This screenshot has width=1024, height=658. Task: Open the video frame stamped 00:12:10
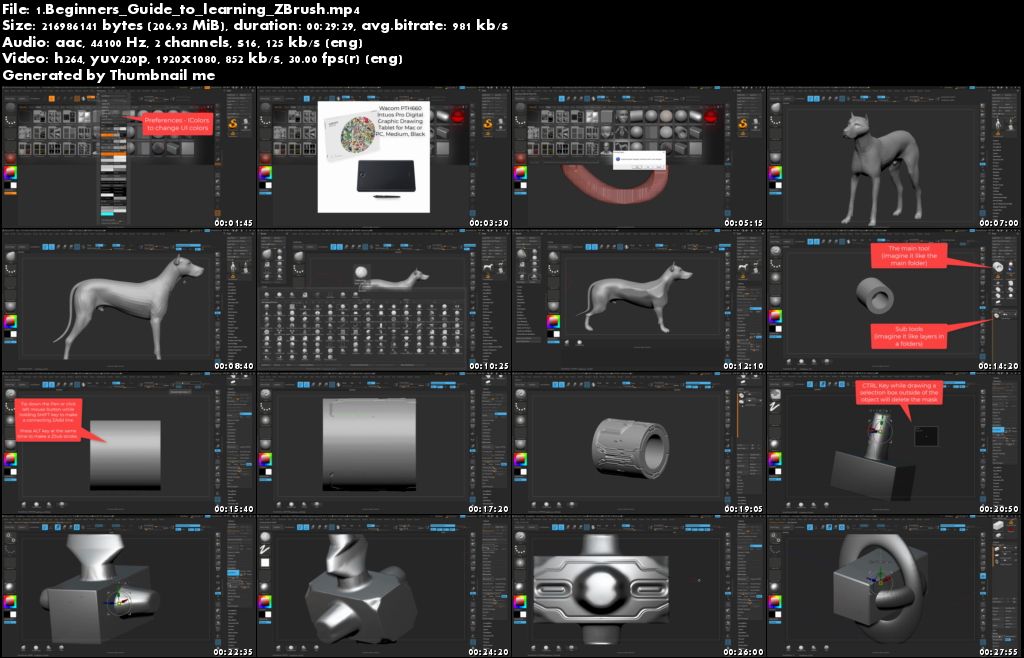coord(639,300)
